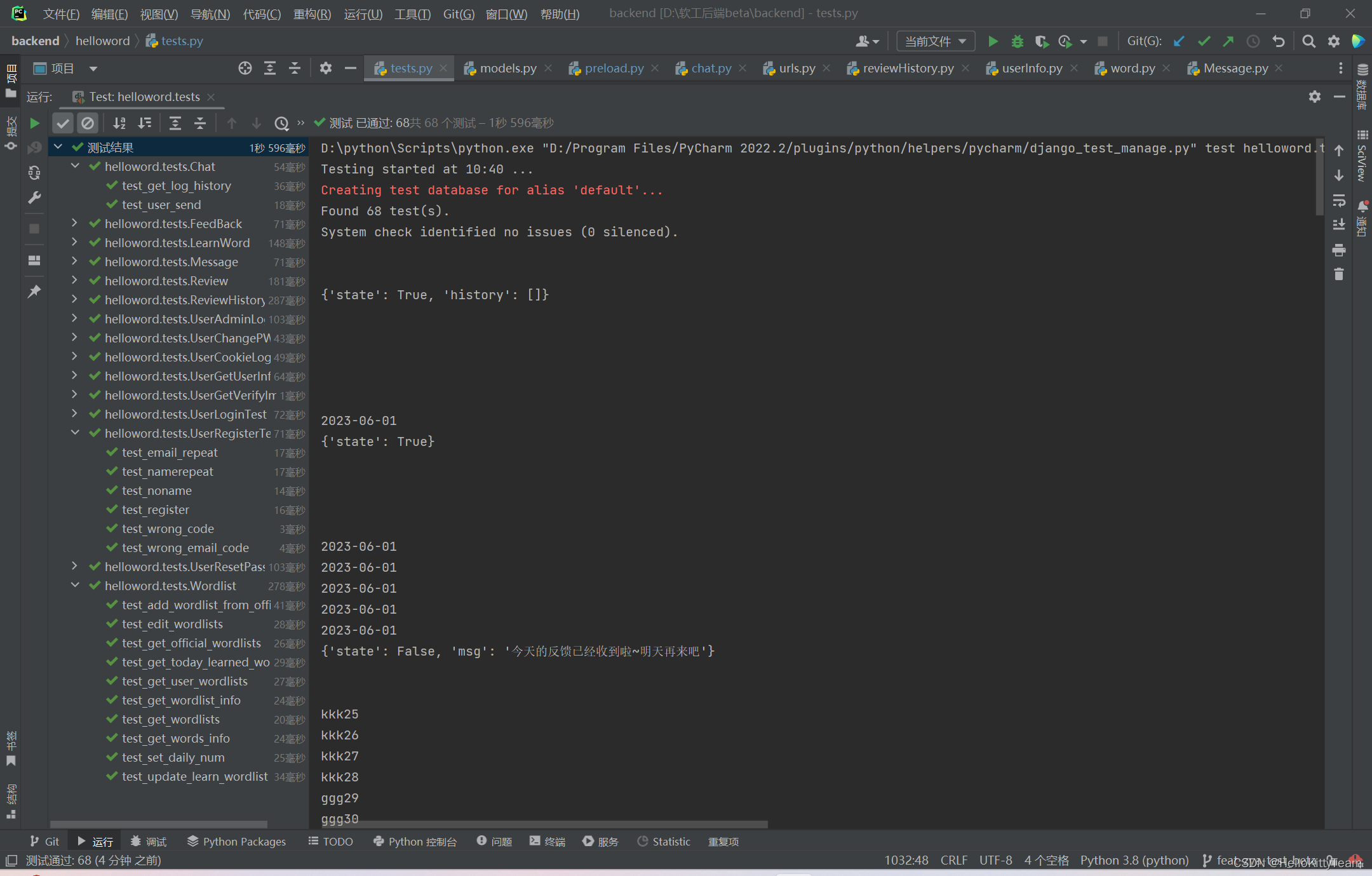Click the helloword breadcrumb
The image size is (1372, 876).
tap(102, 41)
